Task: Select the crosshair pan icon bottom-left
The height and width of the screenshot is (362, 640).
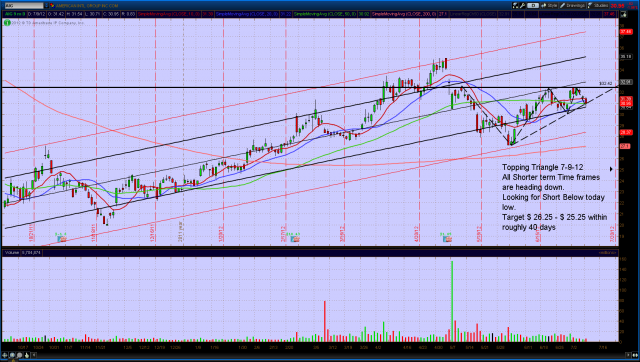Action: click(x=5, y=355)
